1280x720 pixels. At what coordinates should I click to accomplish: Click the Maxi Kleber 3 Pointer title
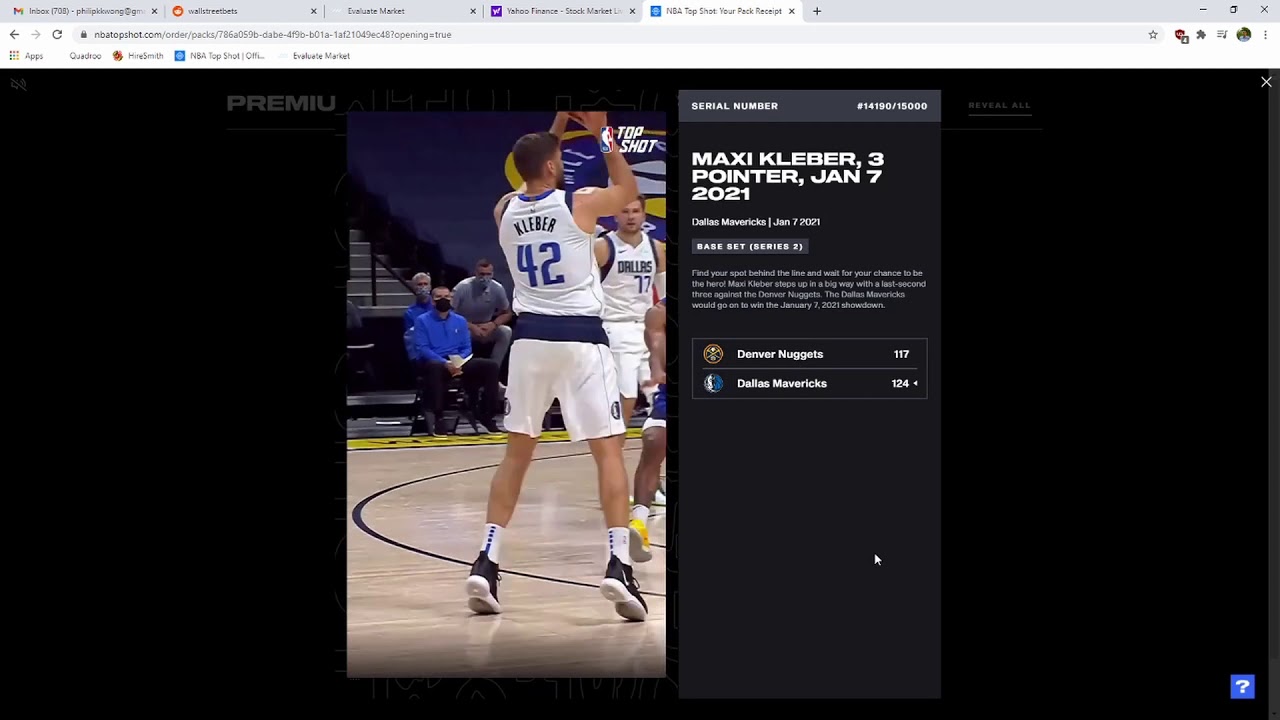(x=788, y=176)
